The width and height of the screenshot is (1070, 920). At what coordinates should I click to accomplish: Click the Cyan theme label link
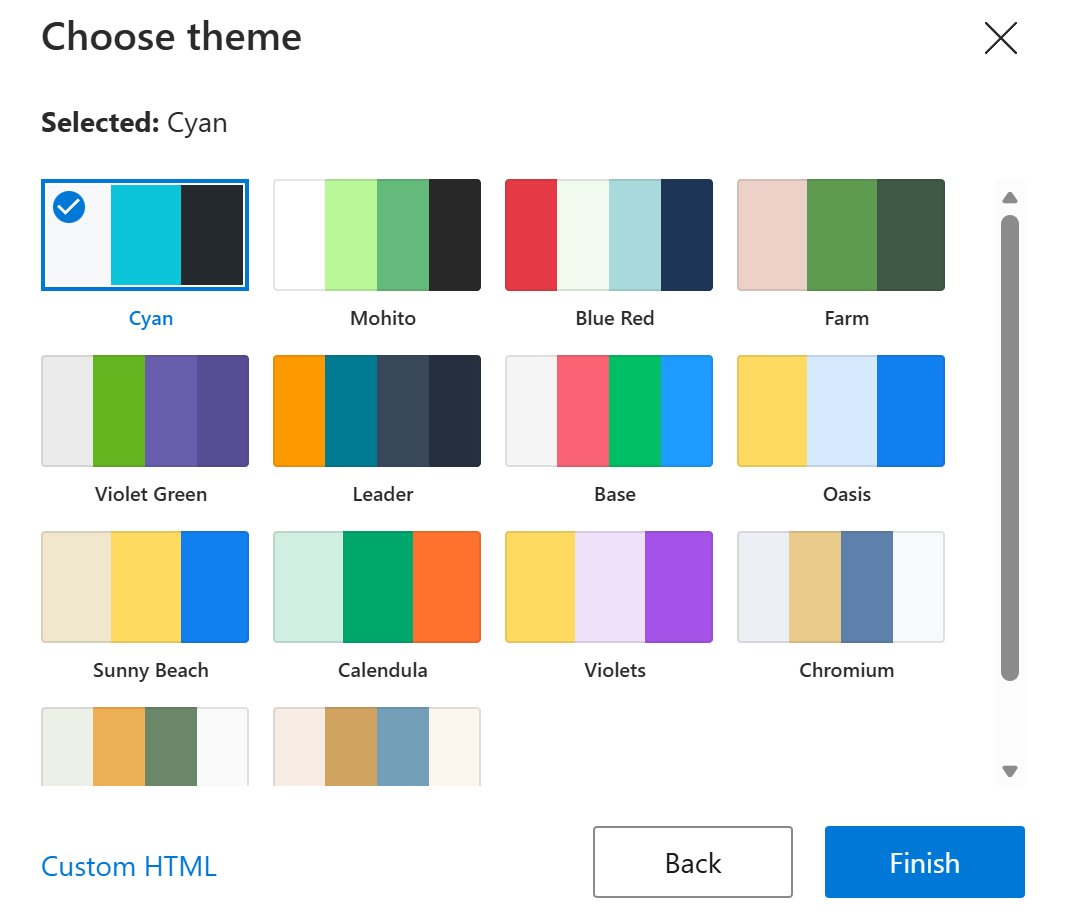click(x=150, y=318)
